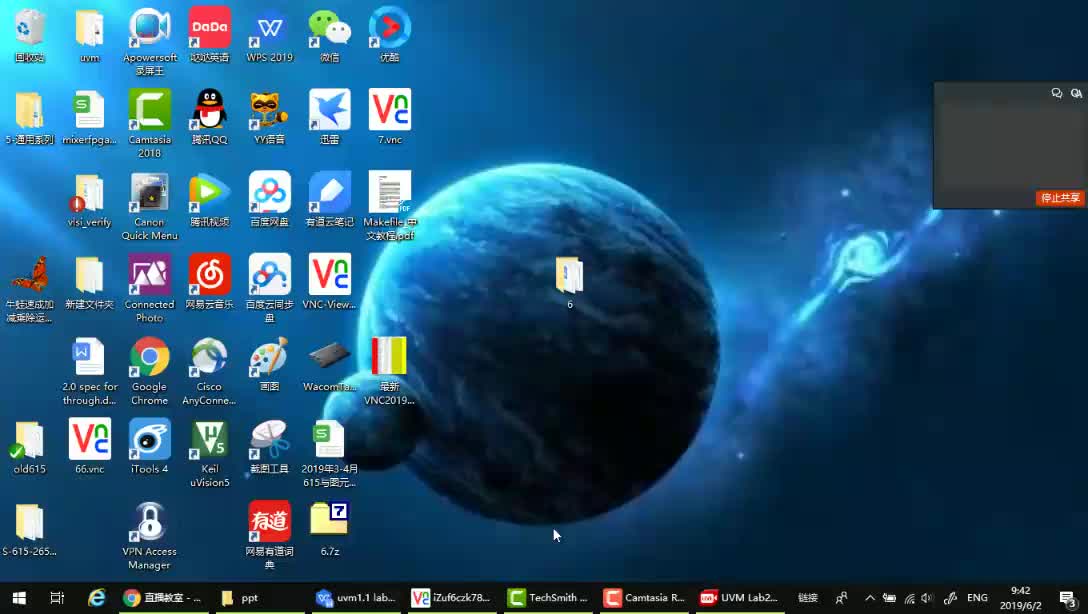This screenshot has height=614, width=1088.
Task: Select the folder named 6
Action: [570, 282]
